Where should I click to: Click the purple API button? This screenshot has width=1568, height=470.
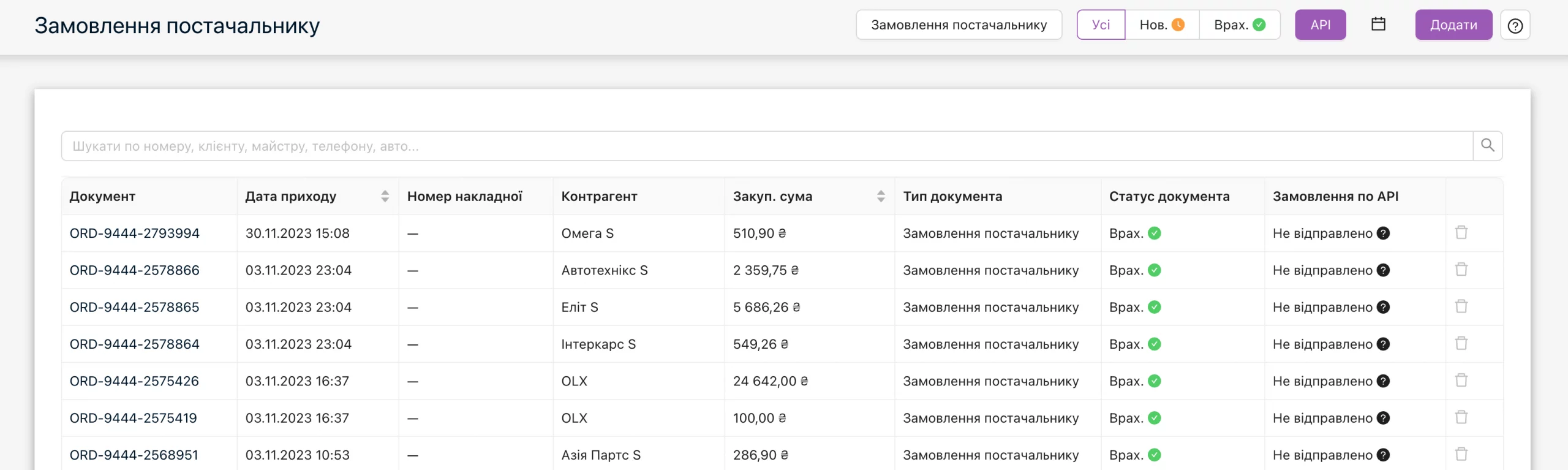1320,25
